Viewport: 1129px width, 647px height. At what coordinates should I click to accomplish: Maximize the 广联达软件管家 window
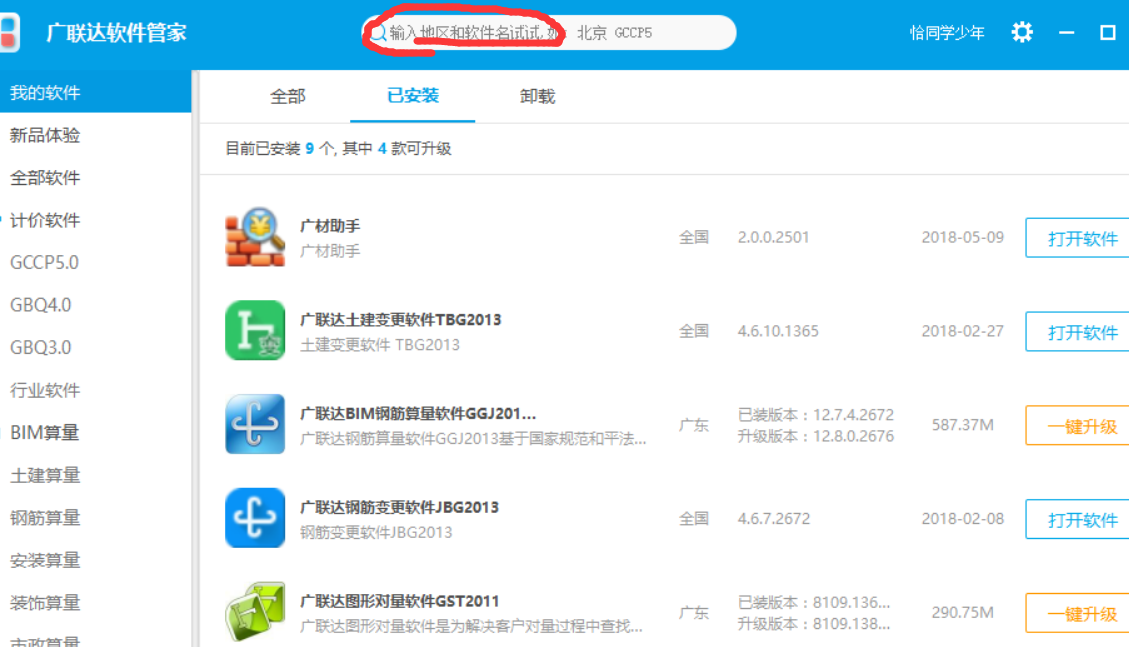click(x=1107, y=32)
